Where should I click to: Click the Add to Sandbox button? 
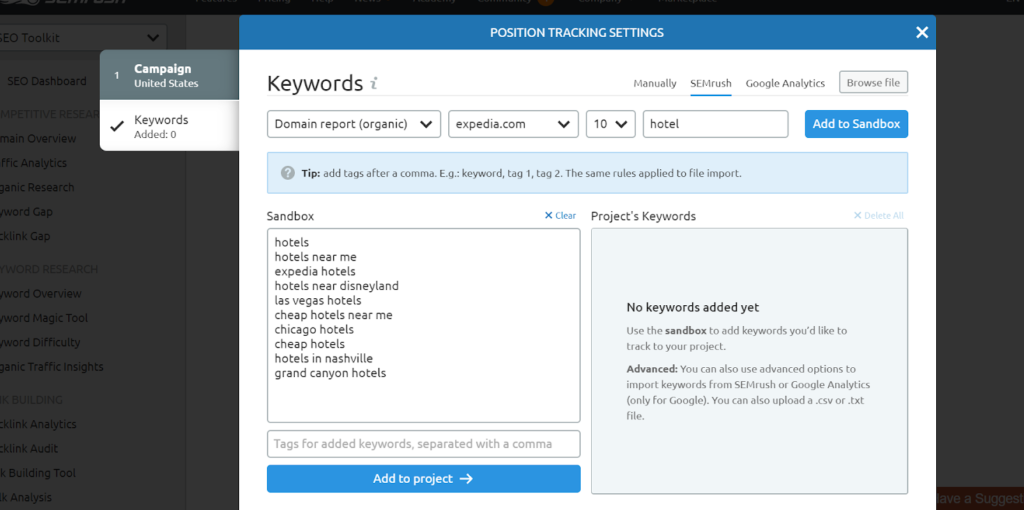856,124
